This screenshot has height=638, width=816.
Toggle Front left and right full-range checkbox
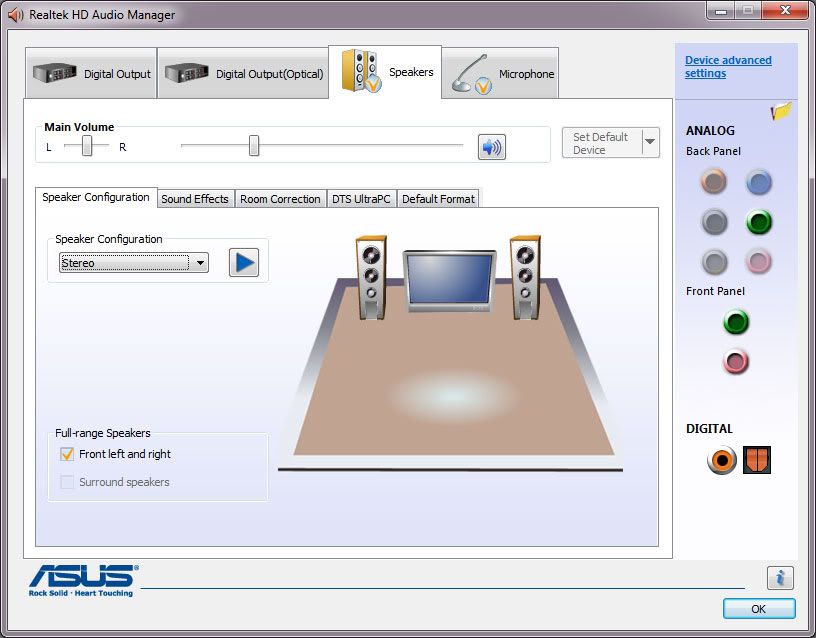pyautogui.click(x=67, y=454)
